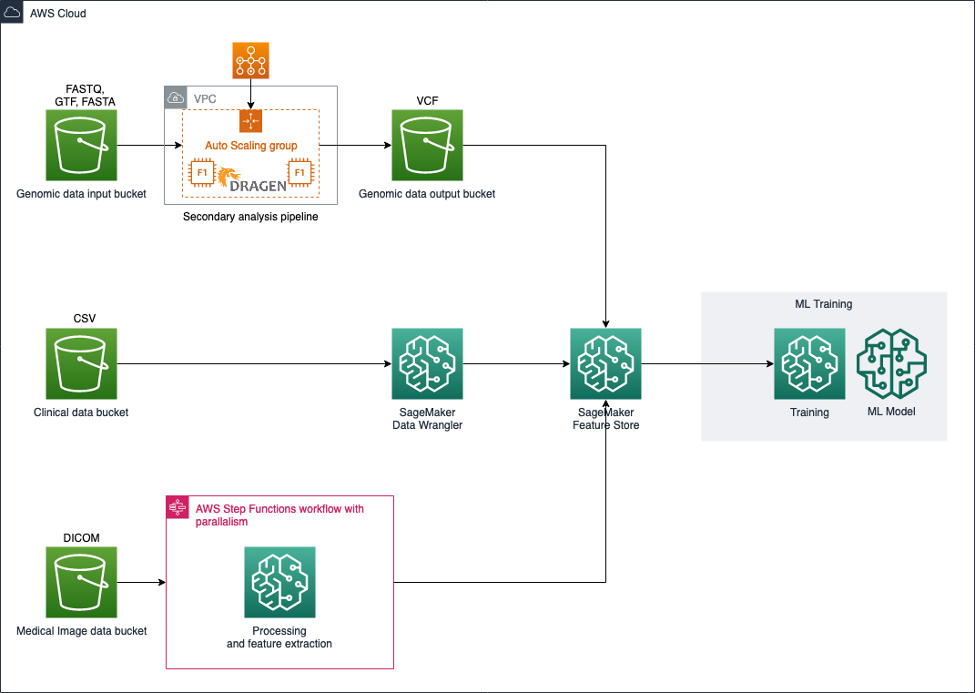Click the AWS Step Functions workflow with parallalism label
Image resolution: width=977 pixels, height=693 pixels.
(281, 514)
